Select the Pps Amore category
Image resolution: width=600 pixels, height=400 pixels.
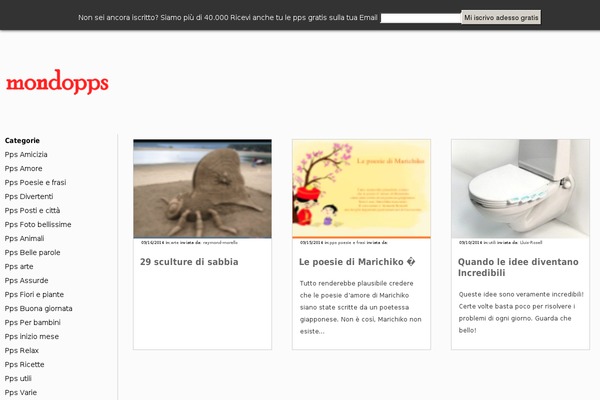(x=23, y=169)
